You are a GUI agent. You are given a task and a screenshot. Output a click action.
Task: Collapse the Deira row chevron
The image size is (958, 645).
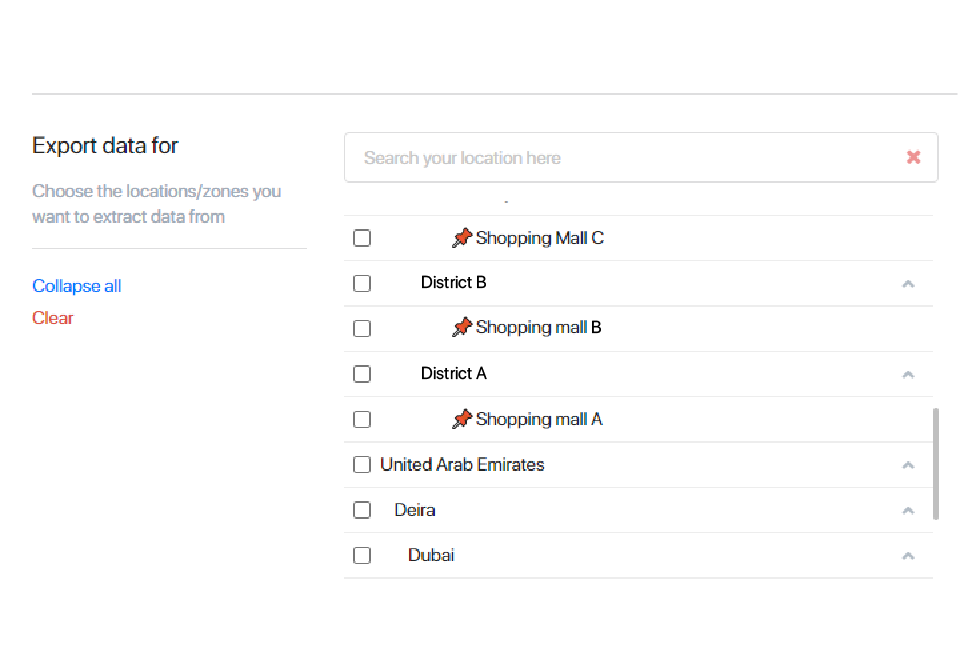909,511
